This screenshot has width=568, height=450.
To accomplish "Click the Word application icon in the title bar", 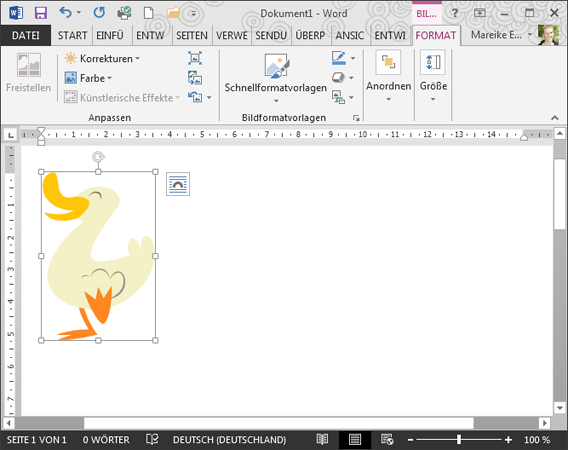I will 16,13.
